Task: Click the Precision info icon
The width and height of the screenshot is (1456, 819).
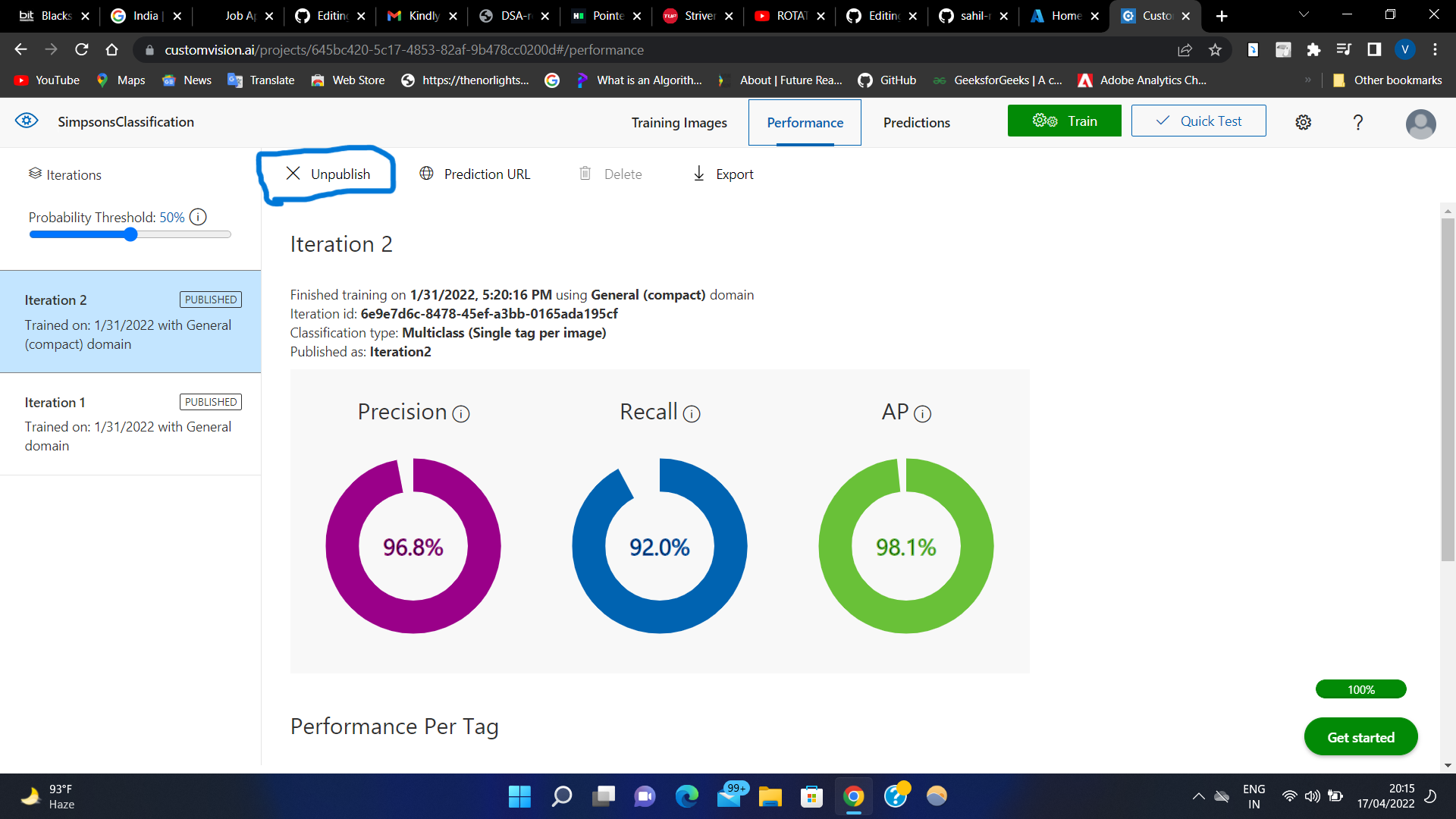Action: (461, 413)
